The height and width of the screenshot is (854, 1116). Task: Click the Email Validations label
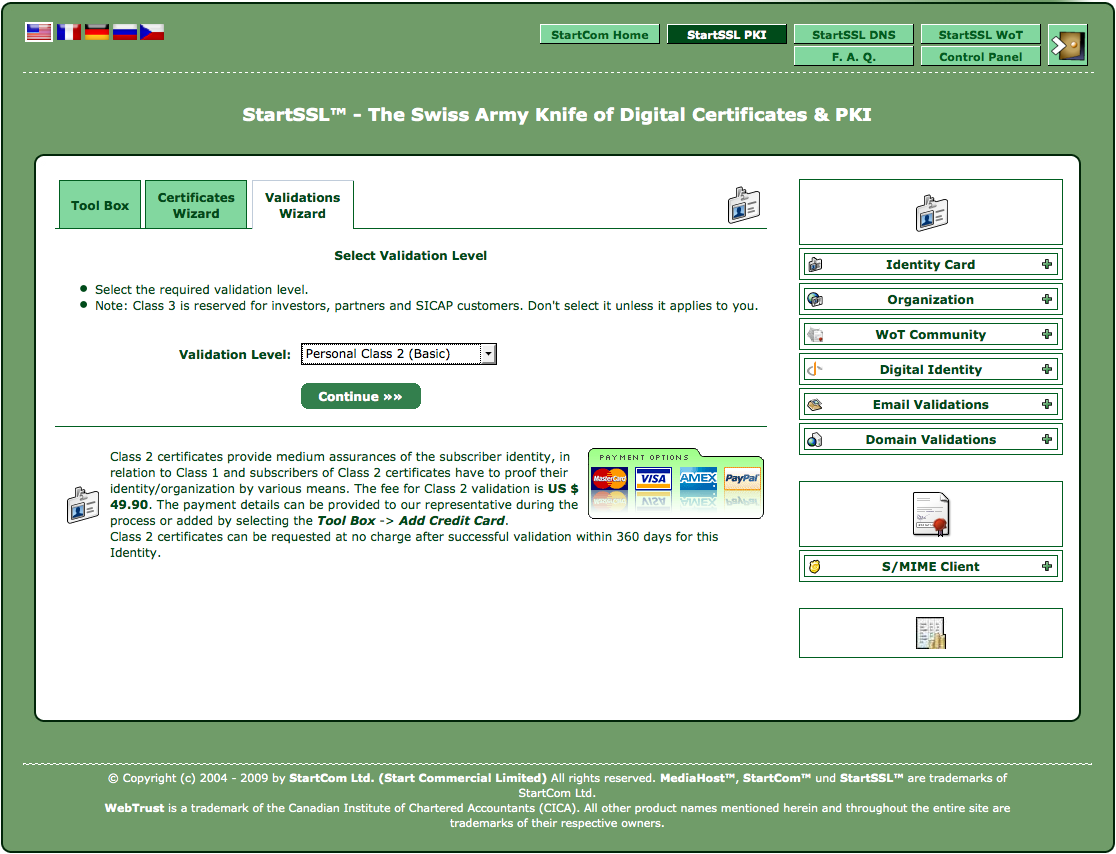930,404
